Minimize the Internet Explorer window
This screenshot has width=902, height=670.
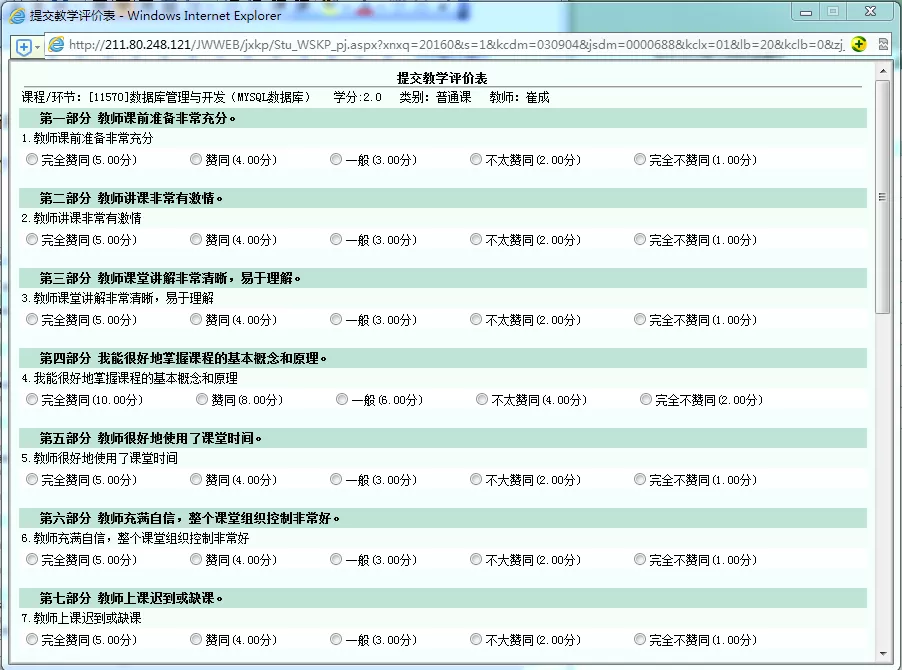(x=805, y=12)
